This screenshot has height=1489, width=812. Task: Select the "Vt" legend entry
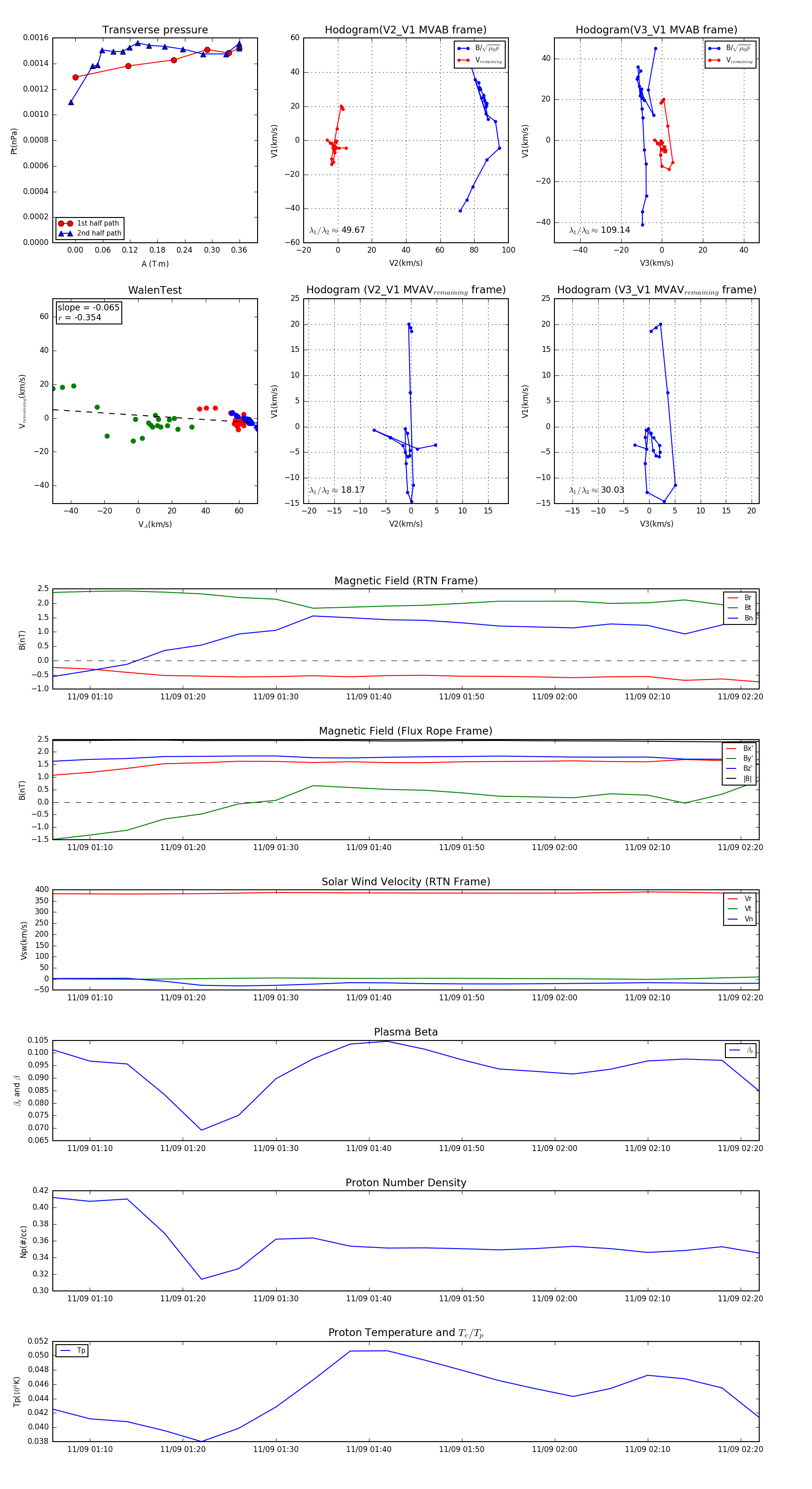click(x=740, y=909)
